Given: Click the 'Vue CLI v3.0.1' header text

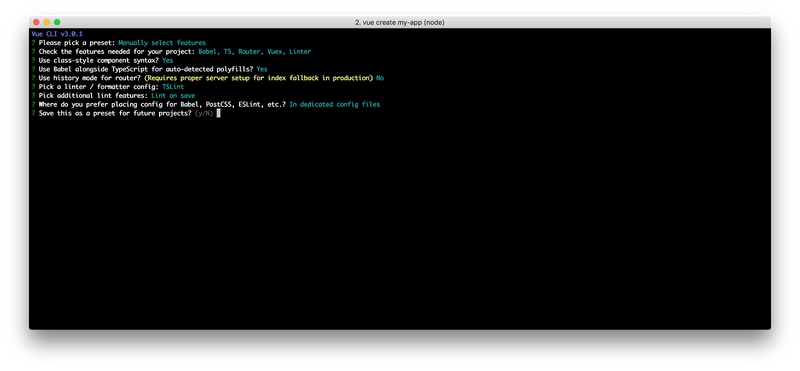Looking at the screenshot, I should pyautogui.click(x=57, y=34).
